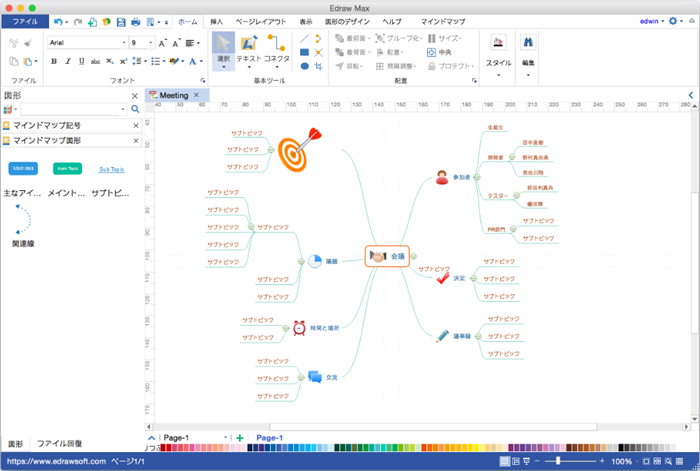
Task: Toggle strikethrough abc formatting
Action: (x=96, y=62)
